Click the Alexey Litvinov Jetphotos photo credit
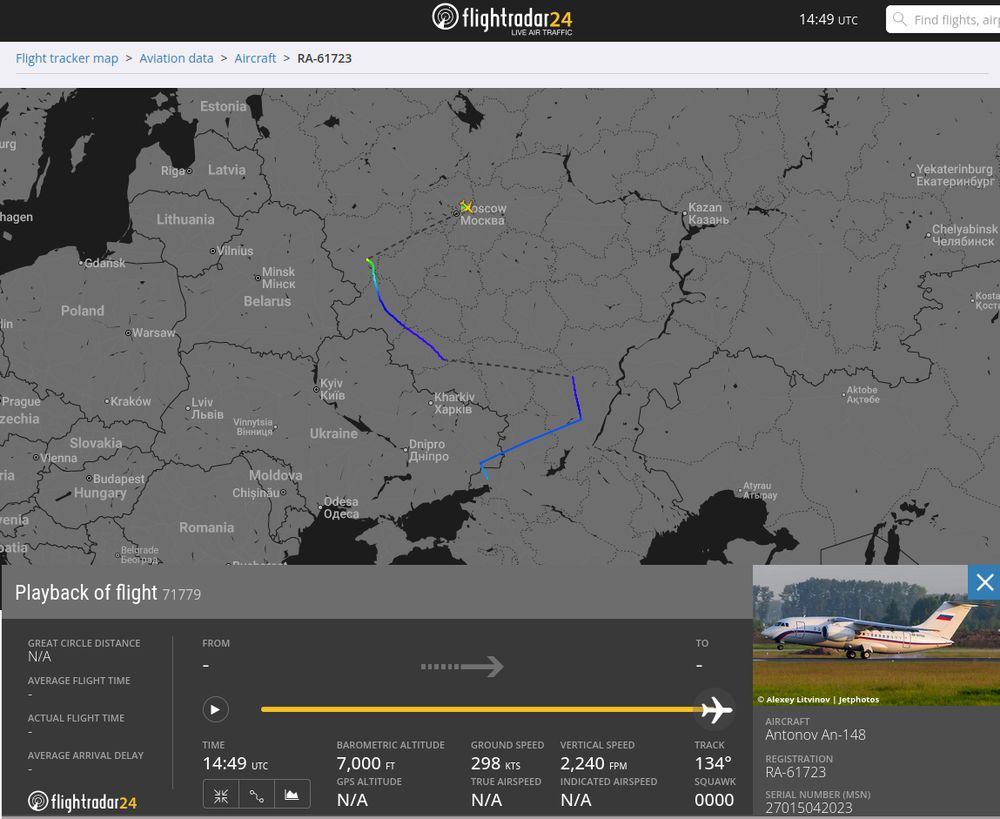1000x819 pixels. coord(818,699)
